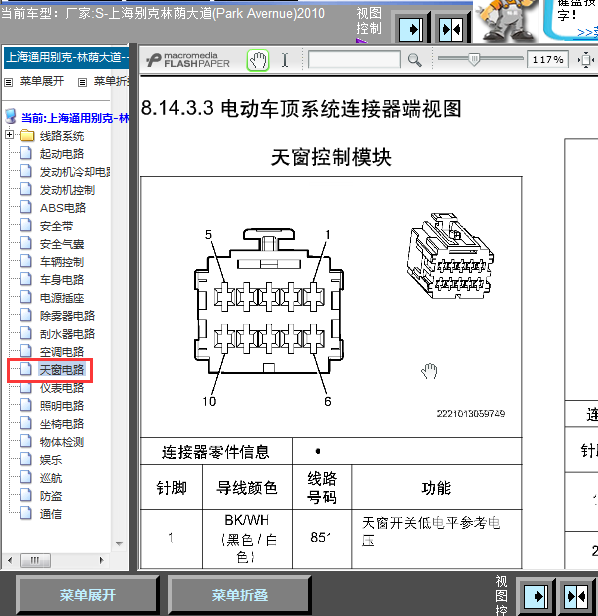Open 安全带 tree item

[x=56, y=226]
